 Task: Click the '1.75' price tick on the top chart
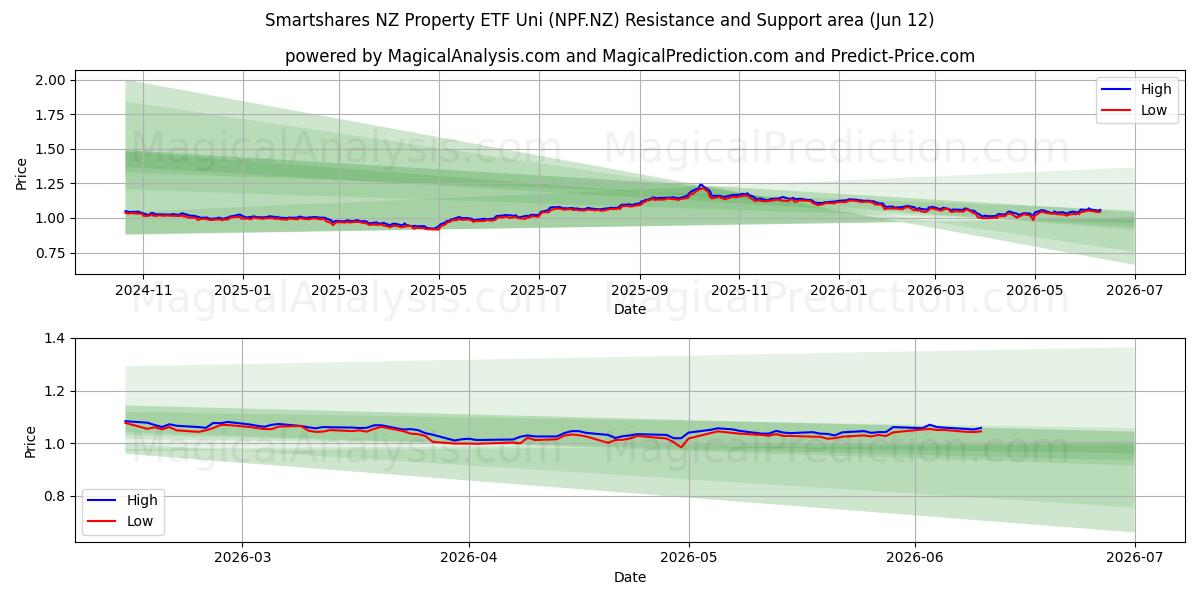point(50,115)
